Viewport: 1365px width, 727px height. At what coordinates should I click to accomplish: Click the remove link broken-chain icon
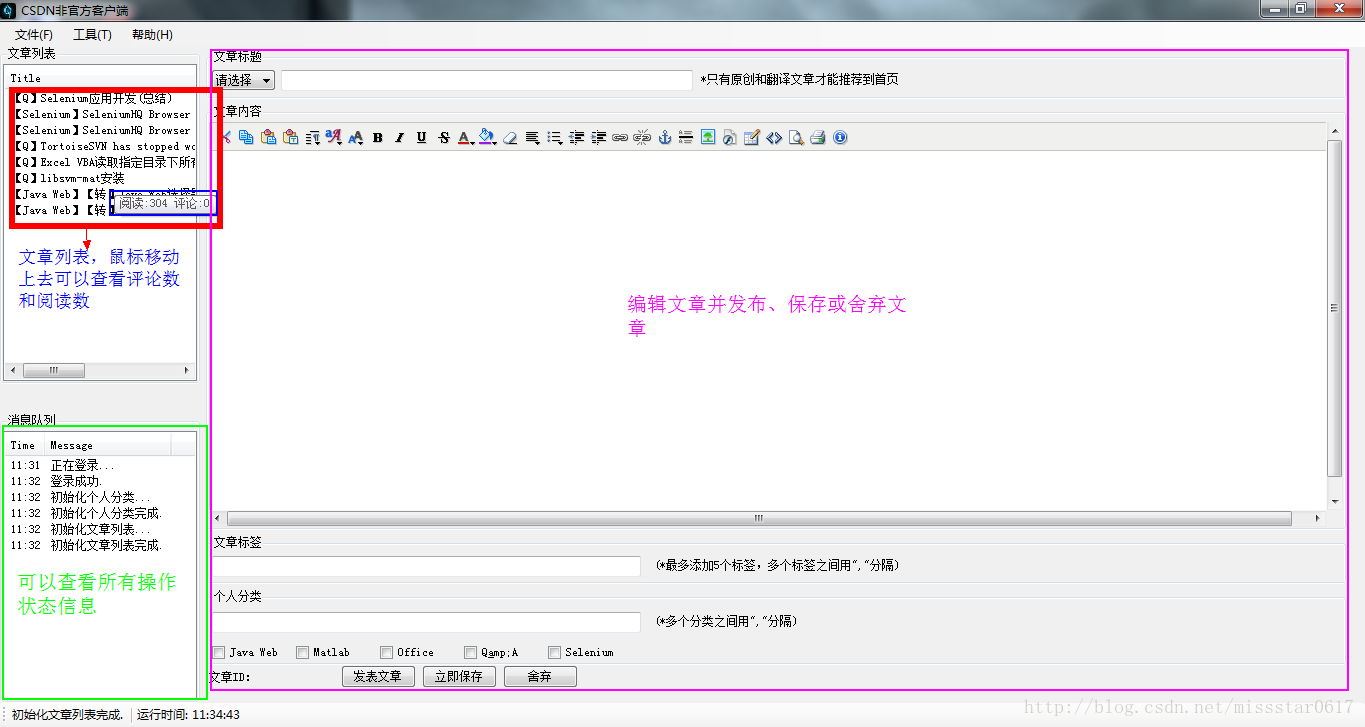[642, 137]
